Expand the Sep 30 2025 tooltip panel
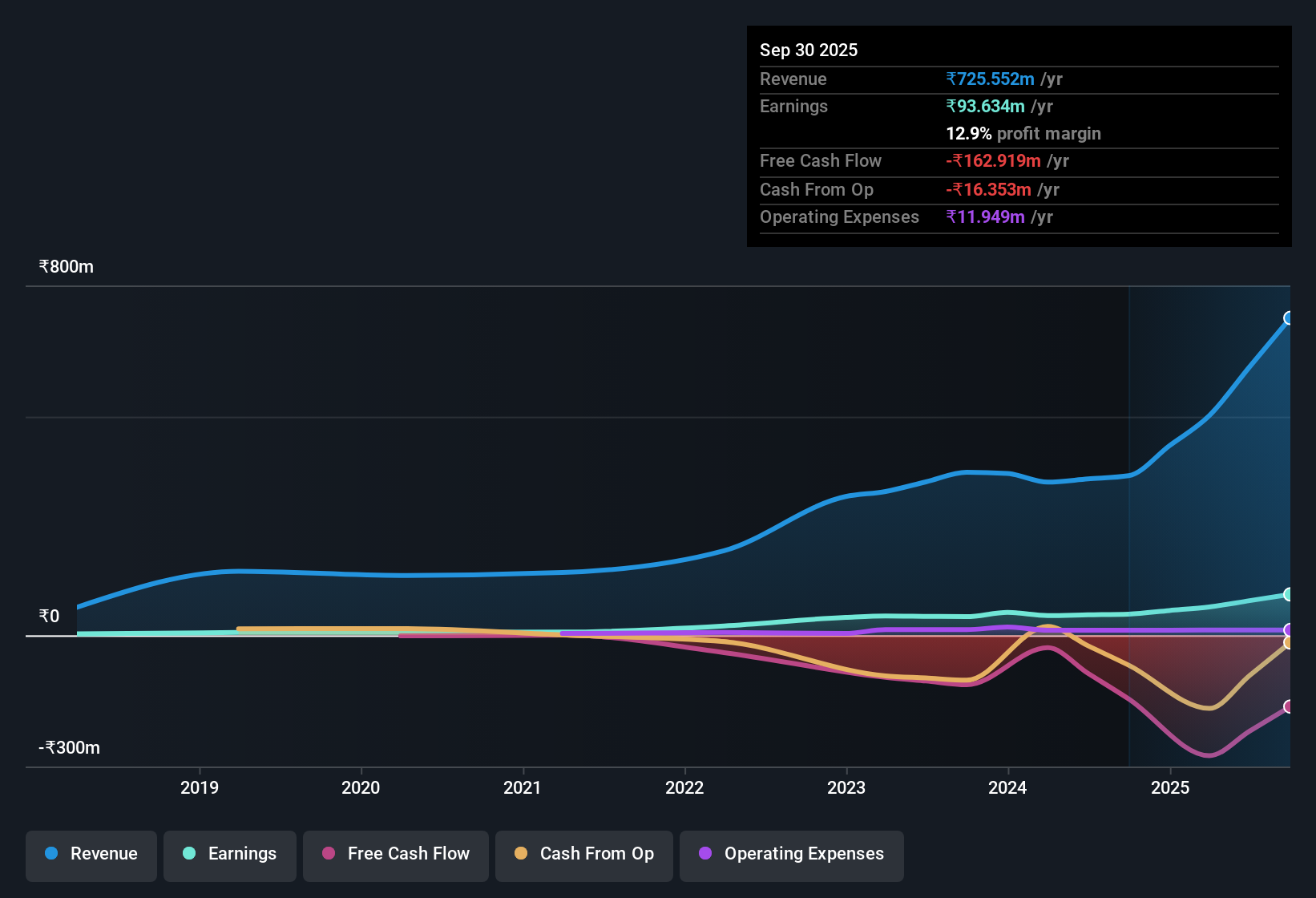This screenshot has height=898, width=1316. tap(1018, 136)
